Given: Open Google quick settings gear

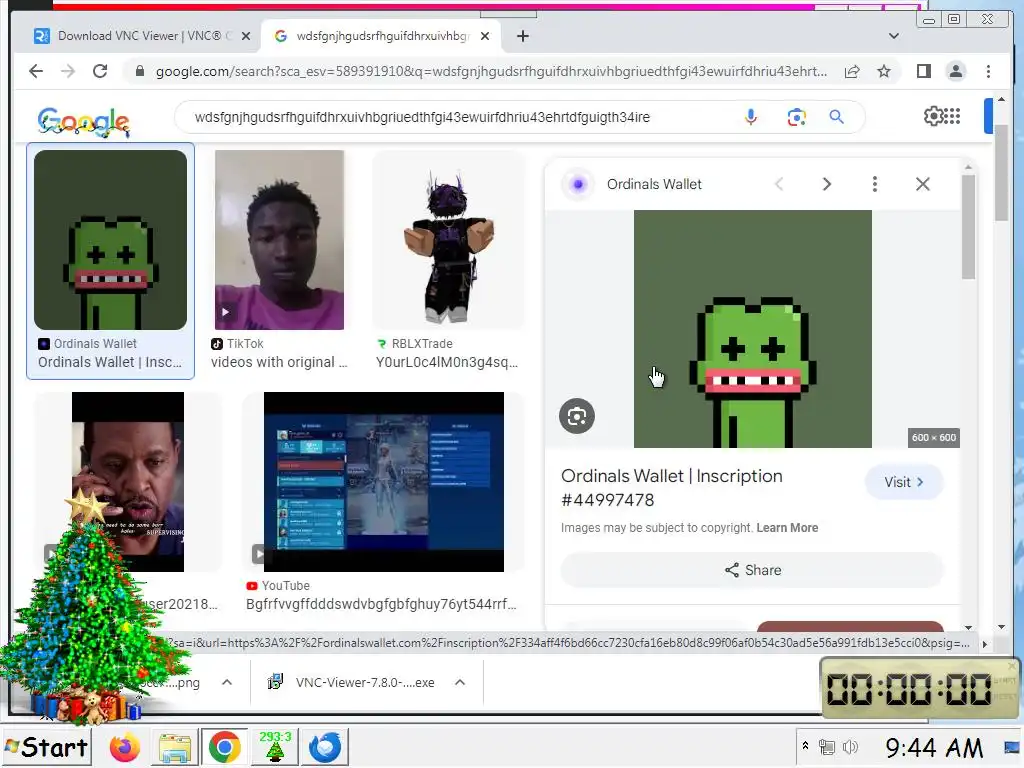Looking at the screenshot, I should tap(933, 116).
